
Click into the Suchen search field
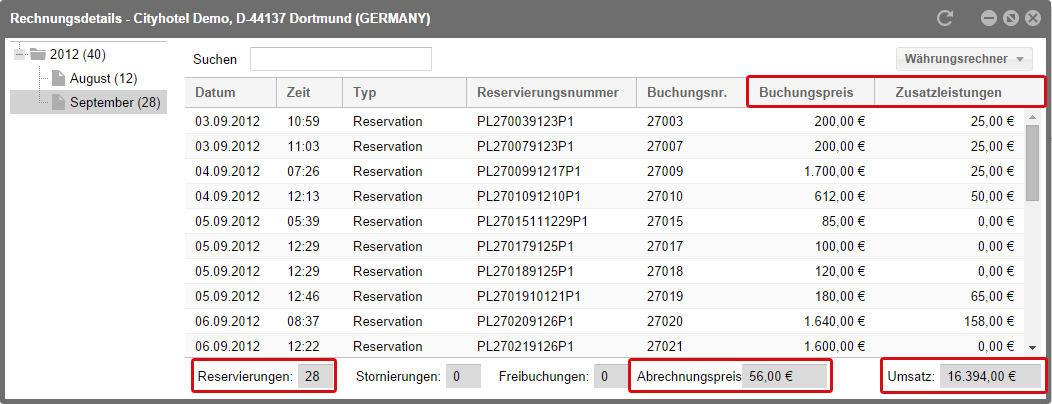click(341, 59)
